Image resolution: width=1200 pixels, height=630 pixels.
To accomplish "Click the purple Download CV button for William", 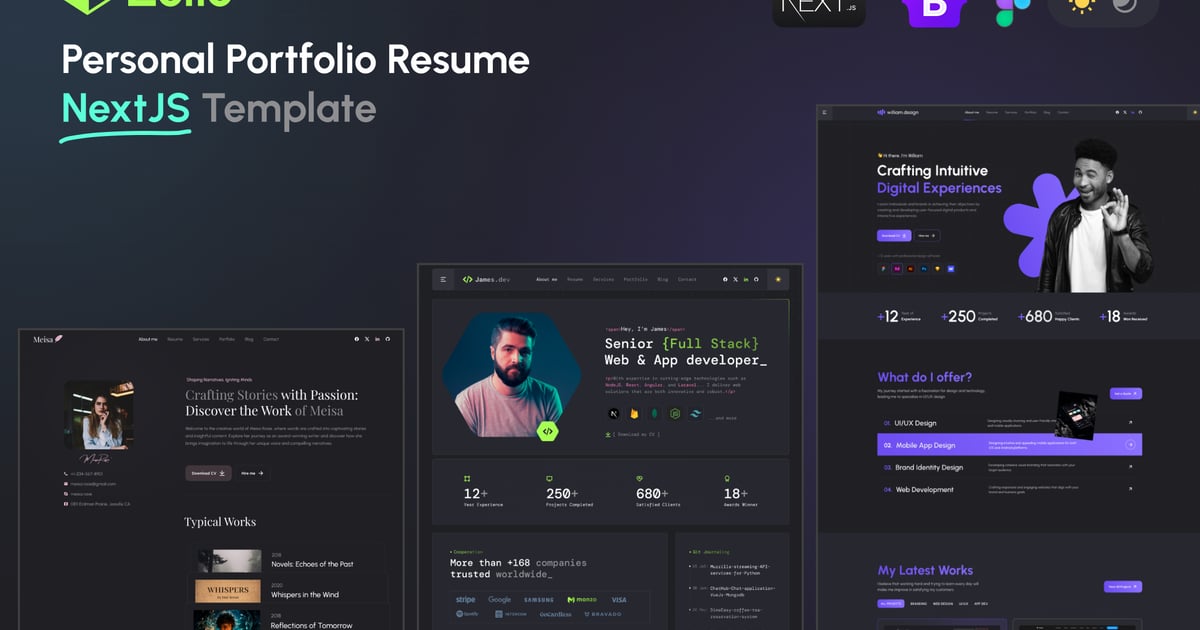I will 893,236.
